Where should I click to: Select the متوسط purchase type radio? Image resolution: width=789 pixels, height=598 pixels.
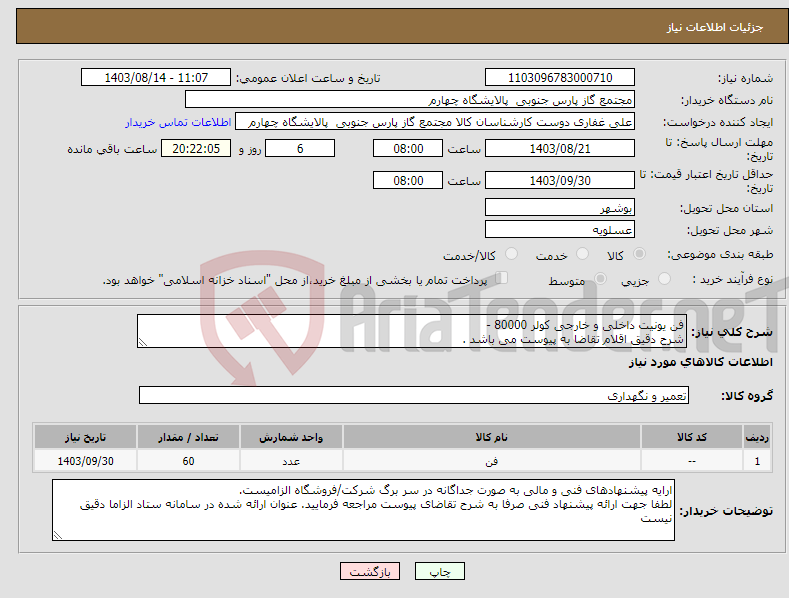coord(600,278)
